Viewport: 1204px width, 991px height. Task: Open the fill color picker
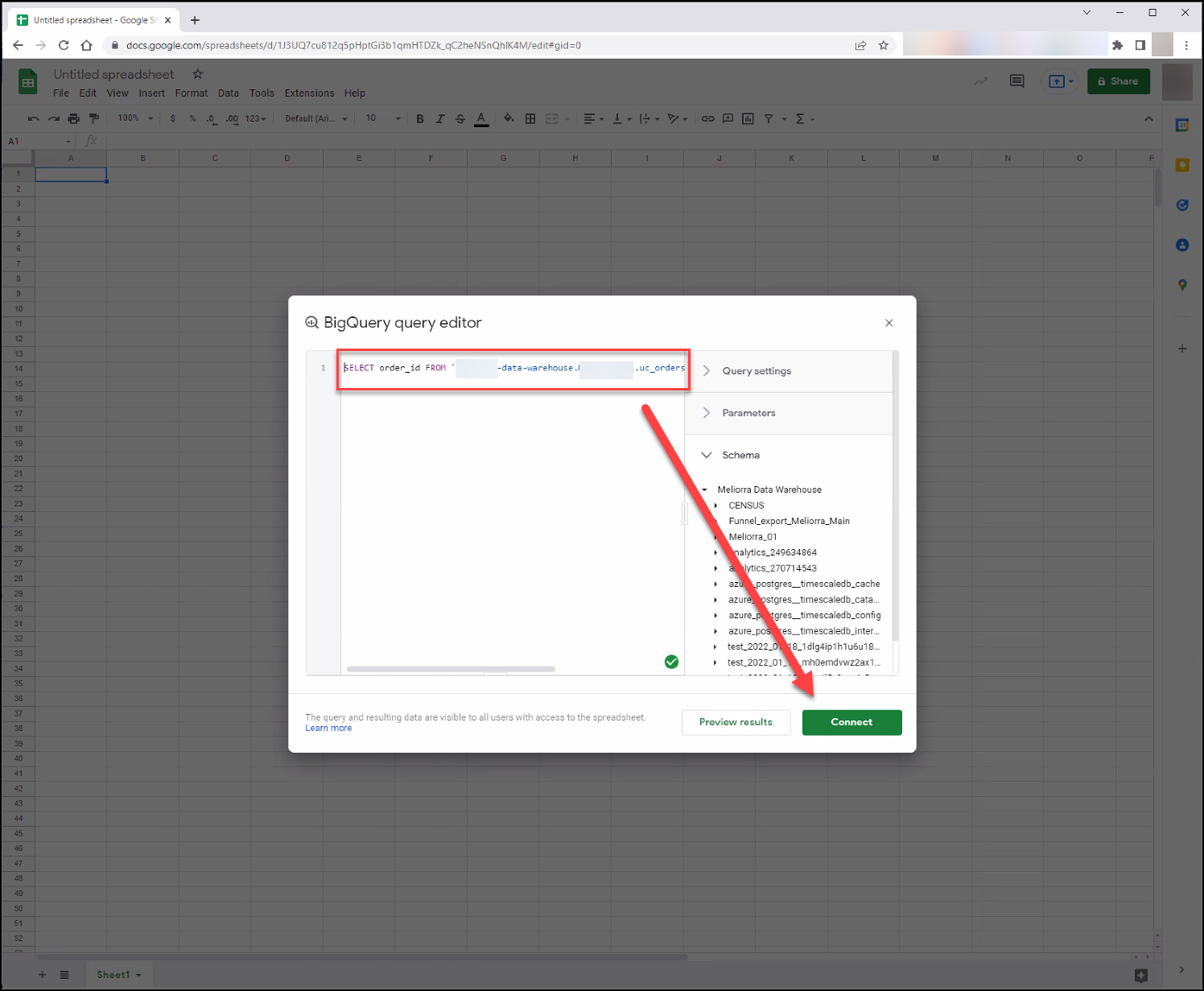(x=509, y=118)
